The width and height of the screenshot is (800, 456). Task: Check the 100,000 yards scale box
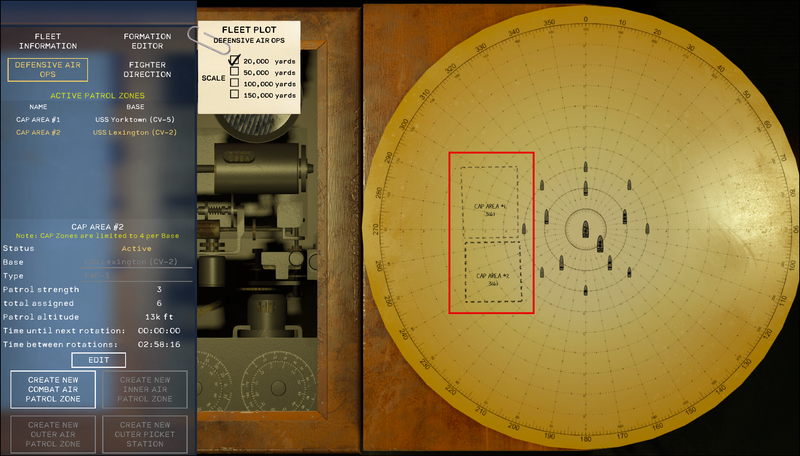pos(234,83)
